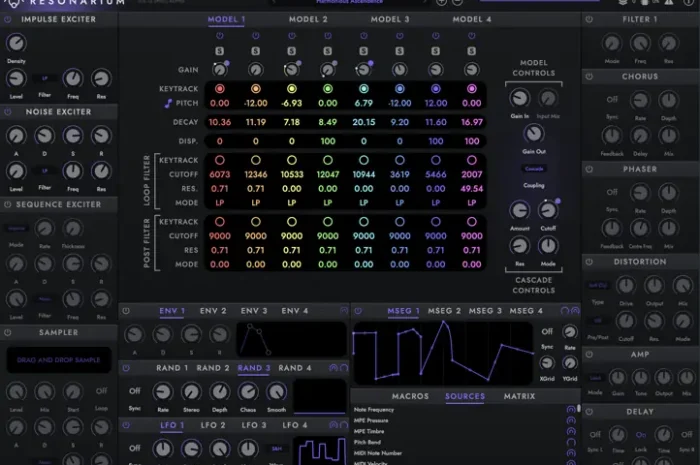
Task: Click the power icon of the first resonator
Action: [x=220, y=36]
